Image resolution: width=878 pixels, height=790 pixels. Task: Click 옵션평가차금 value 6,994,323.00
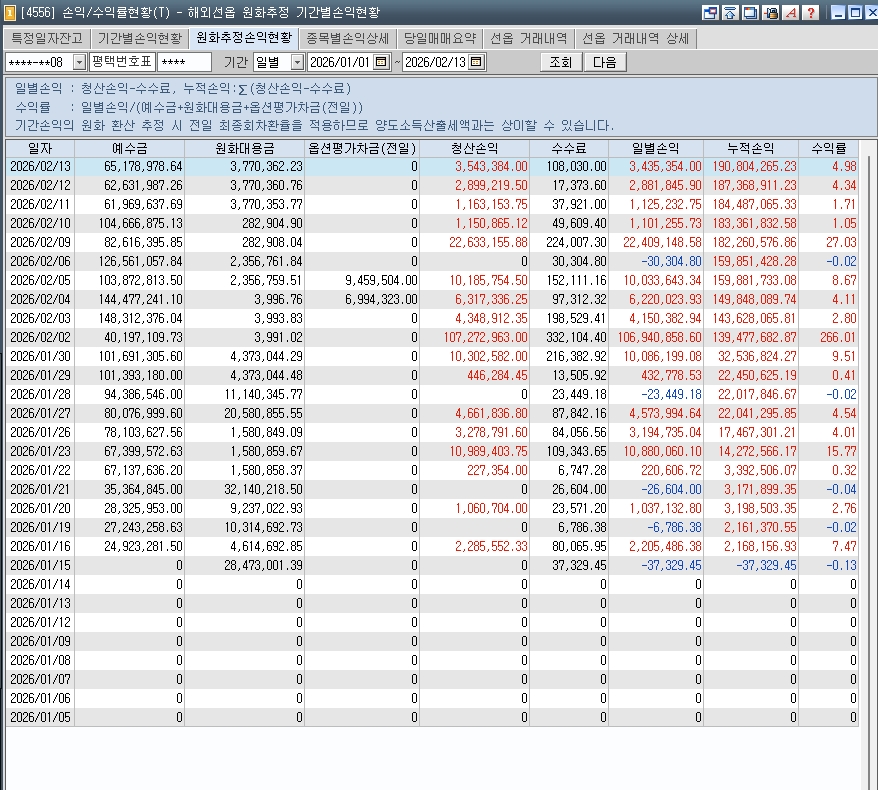(x=381, y=300)
